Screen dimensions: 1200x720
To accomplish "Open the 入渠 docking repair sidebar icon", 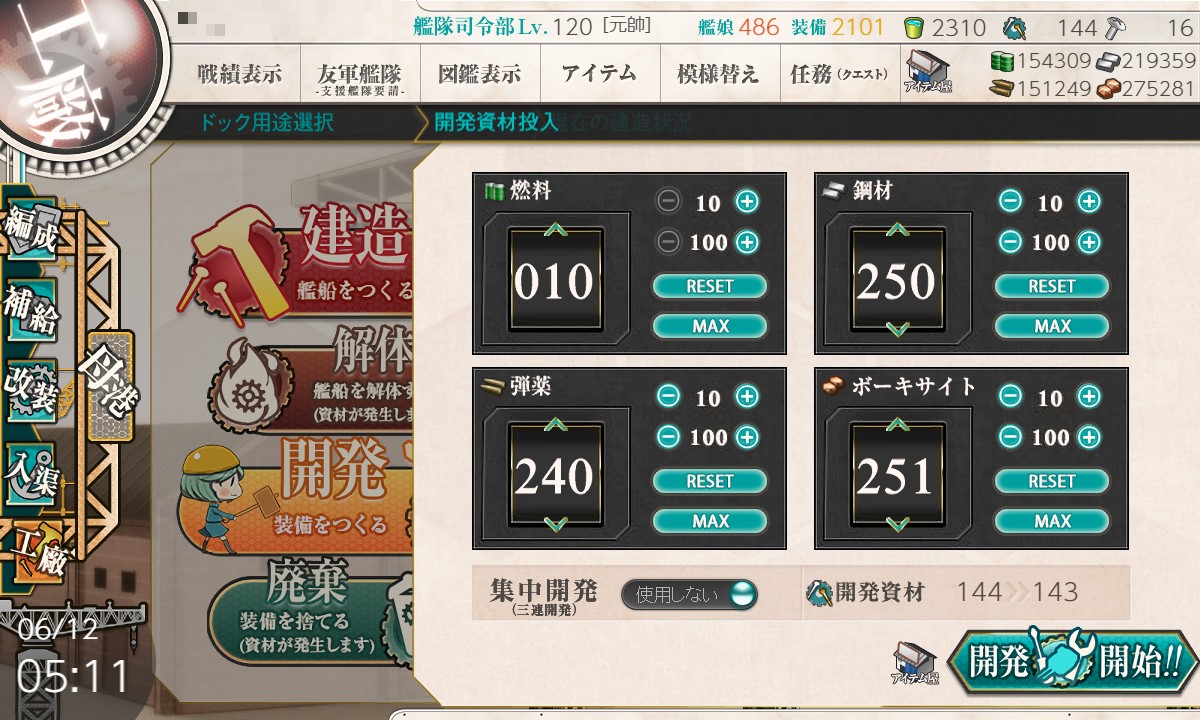I will pyautogui.click(x=30, y=467).
